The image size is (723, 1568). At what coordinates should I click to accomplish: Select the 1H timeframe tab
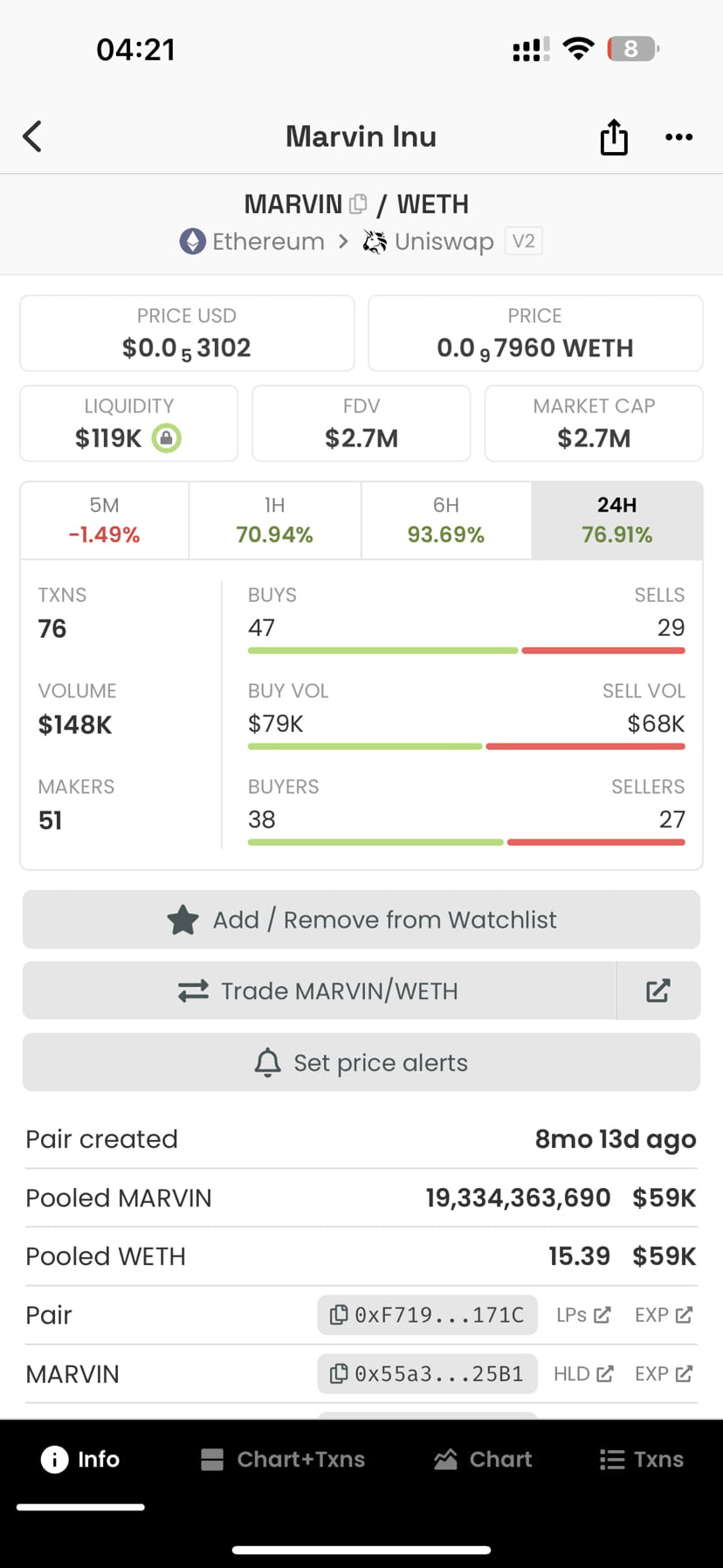click(x=275, y=521)
